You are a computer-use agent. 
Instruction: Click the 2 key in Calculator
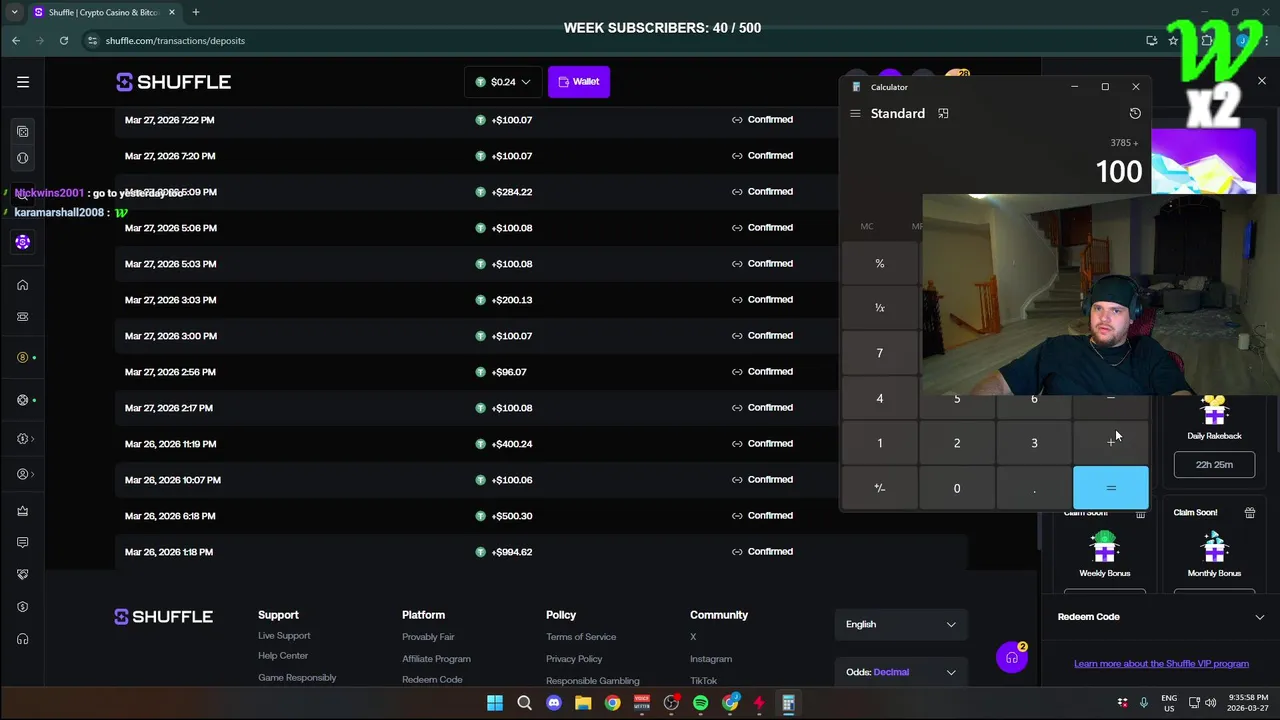(957, 443)
